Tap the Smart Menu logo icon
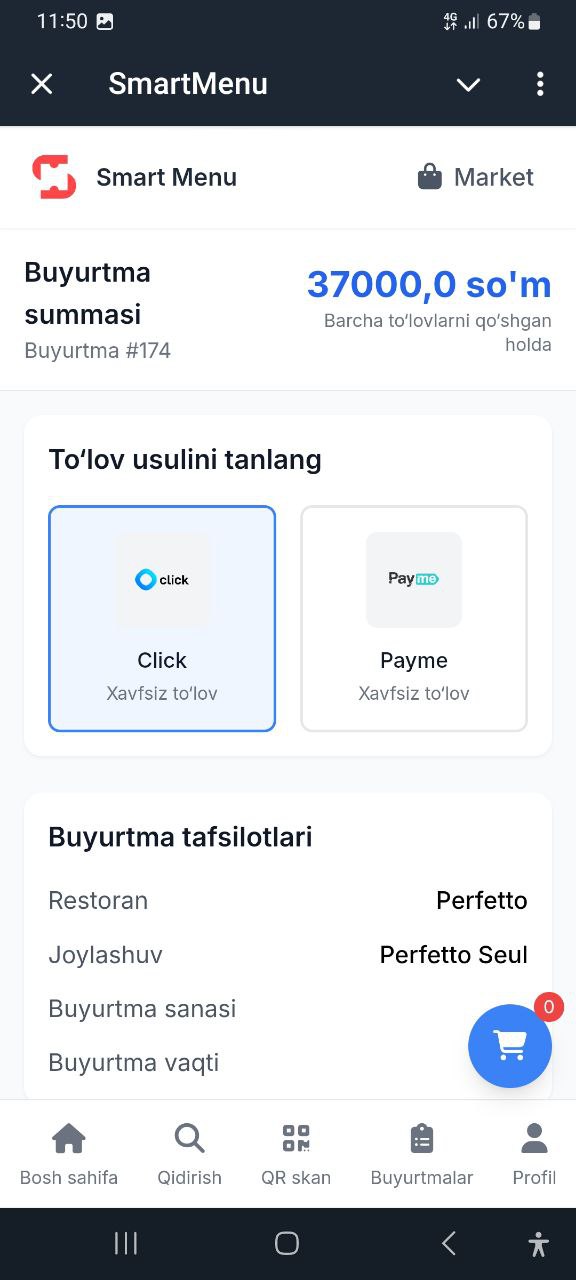The image size is (576, 1280). 55,177
